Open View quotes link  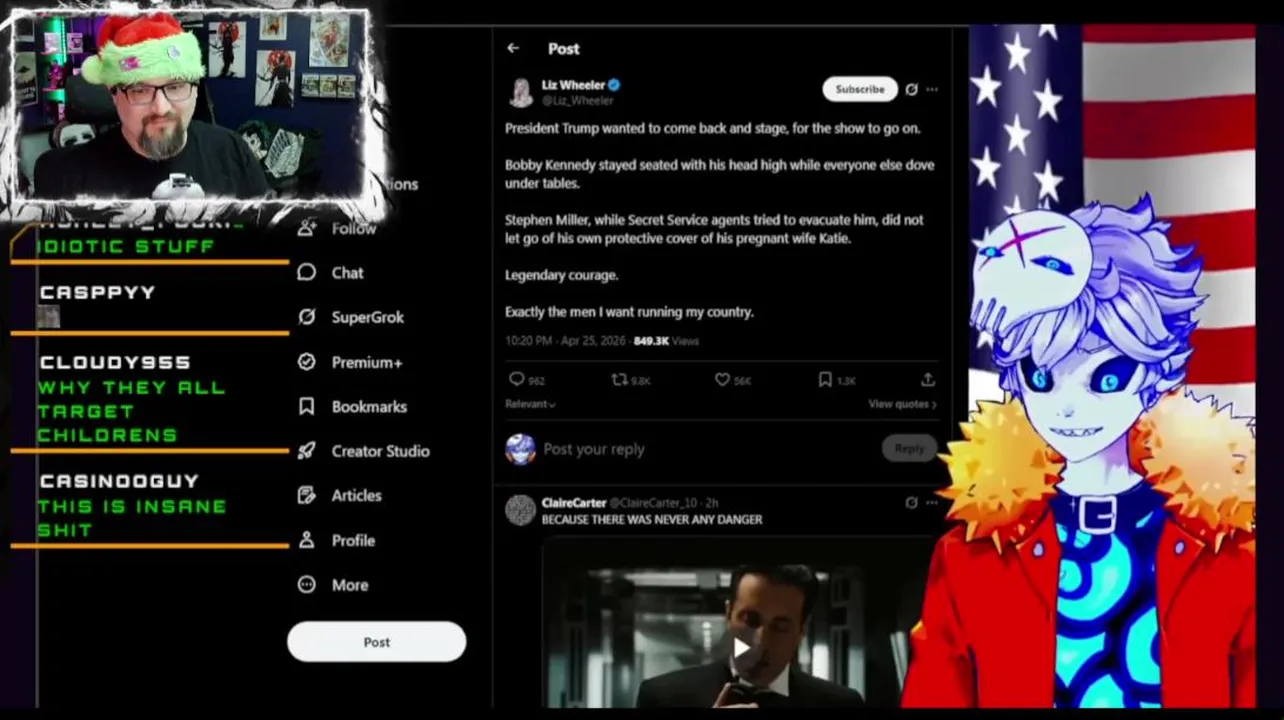point(902,404)
